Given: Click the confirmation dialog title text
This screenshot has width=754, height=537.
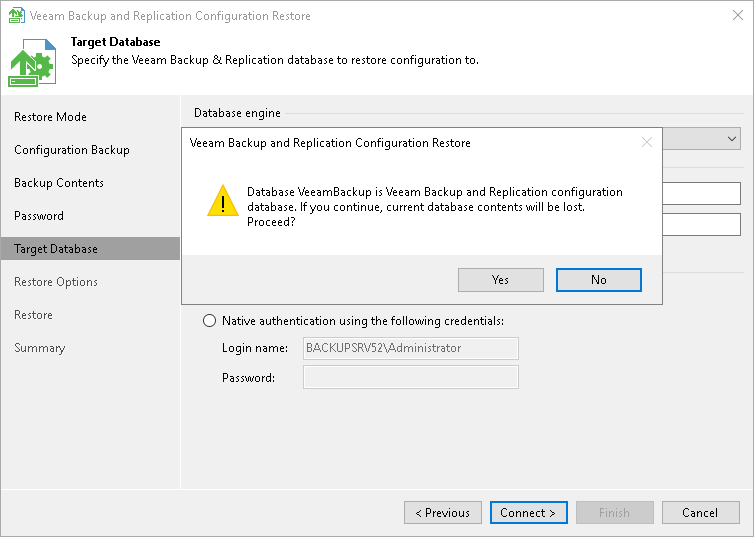Looking at the screenshot, I should tap(330, 143).
